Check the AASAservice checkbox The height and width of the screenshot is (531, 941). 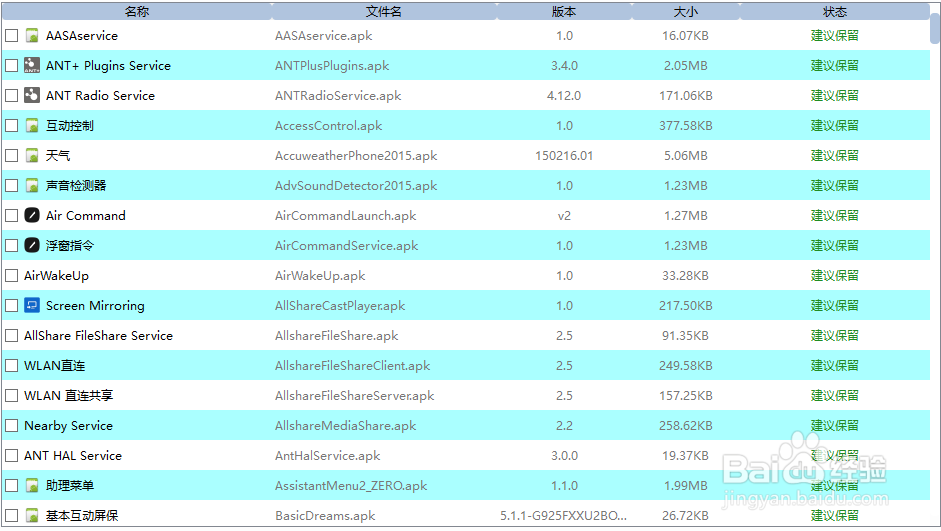[11, 35]
